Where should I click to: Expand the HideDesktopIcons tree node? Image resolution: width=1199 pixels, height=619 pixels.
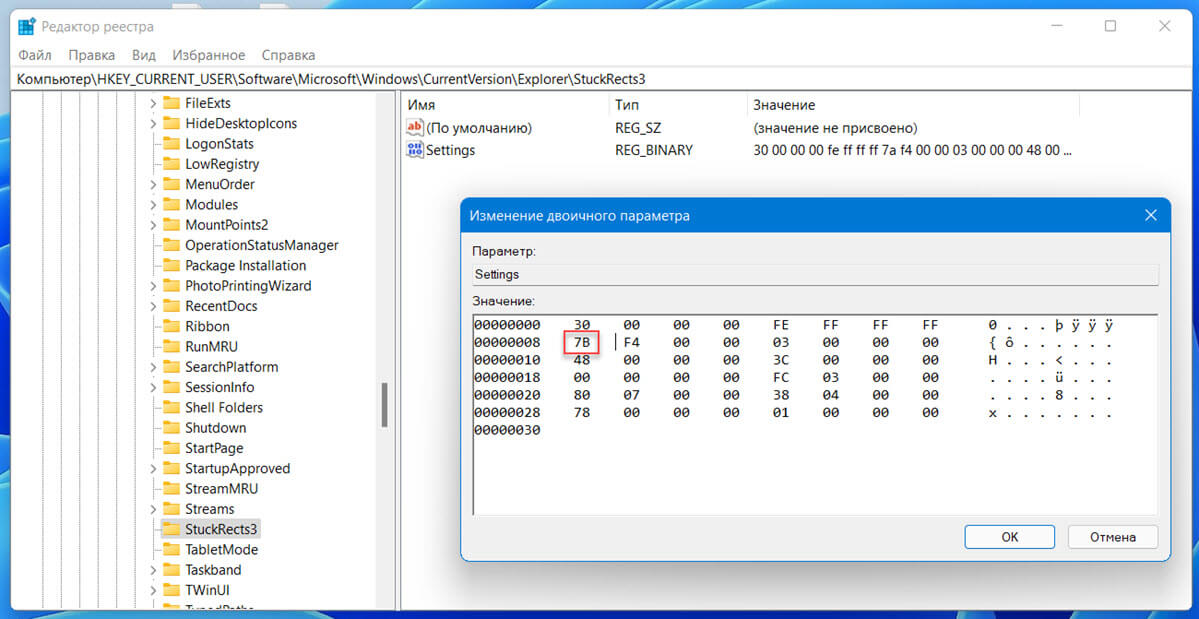[x=153, y=123]
